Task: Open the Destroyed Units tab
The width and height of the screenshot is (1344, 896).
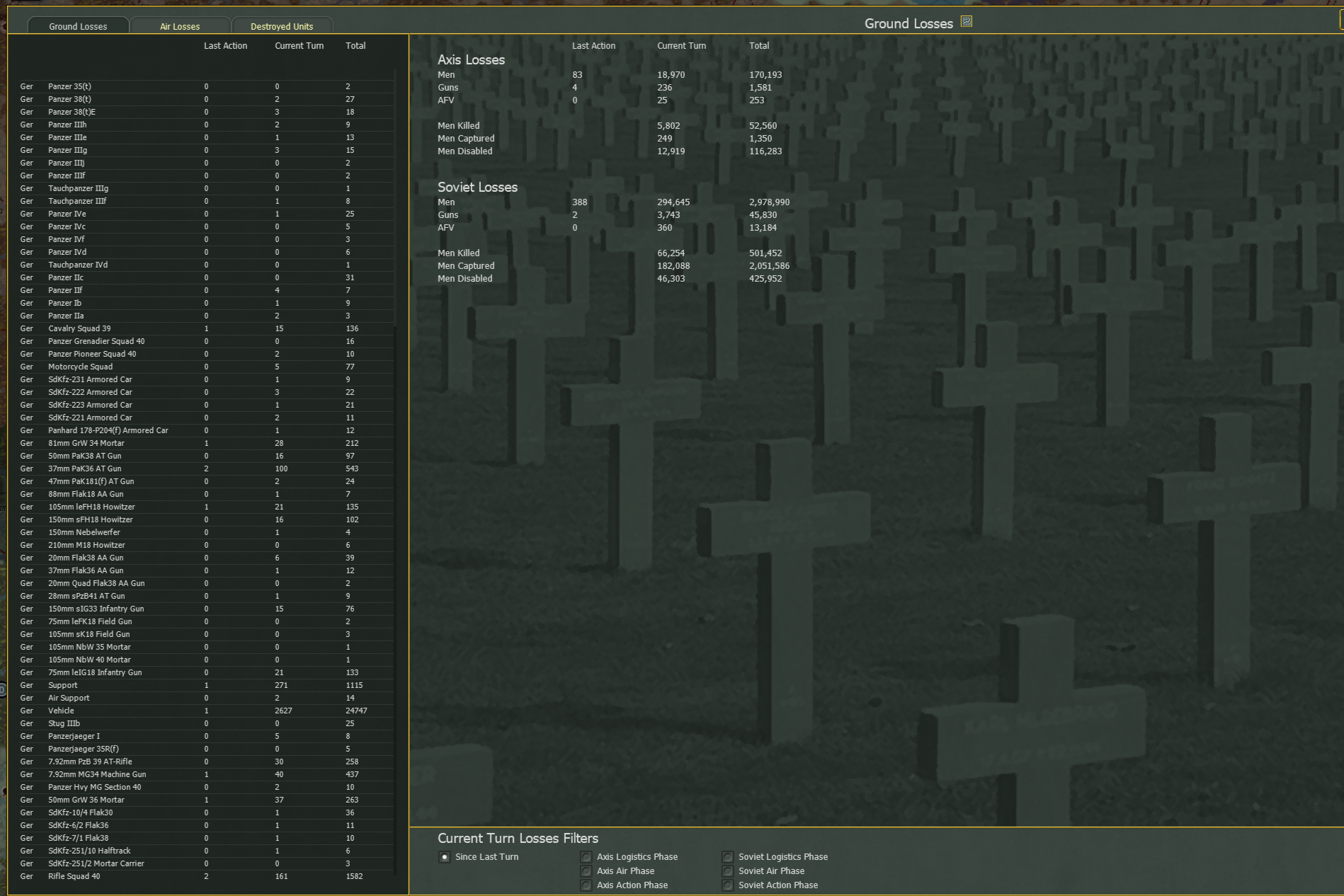Action: pos(281,26)
